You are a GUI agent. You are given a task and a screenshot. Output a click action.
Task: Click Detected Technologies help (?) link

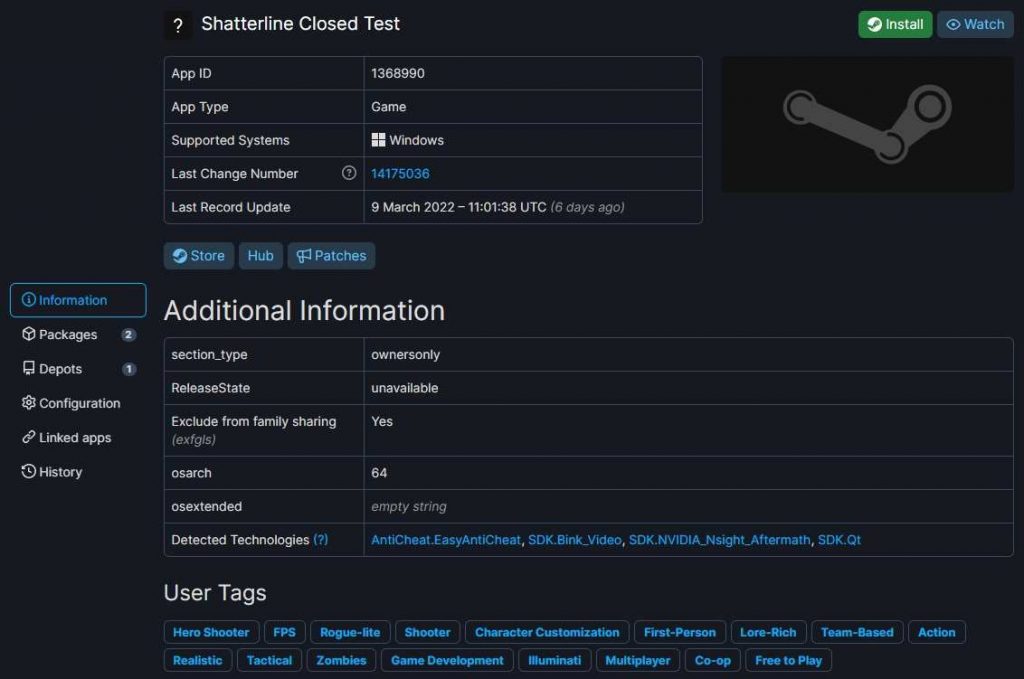click(x=320, y=540)
